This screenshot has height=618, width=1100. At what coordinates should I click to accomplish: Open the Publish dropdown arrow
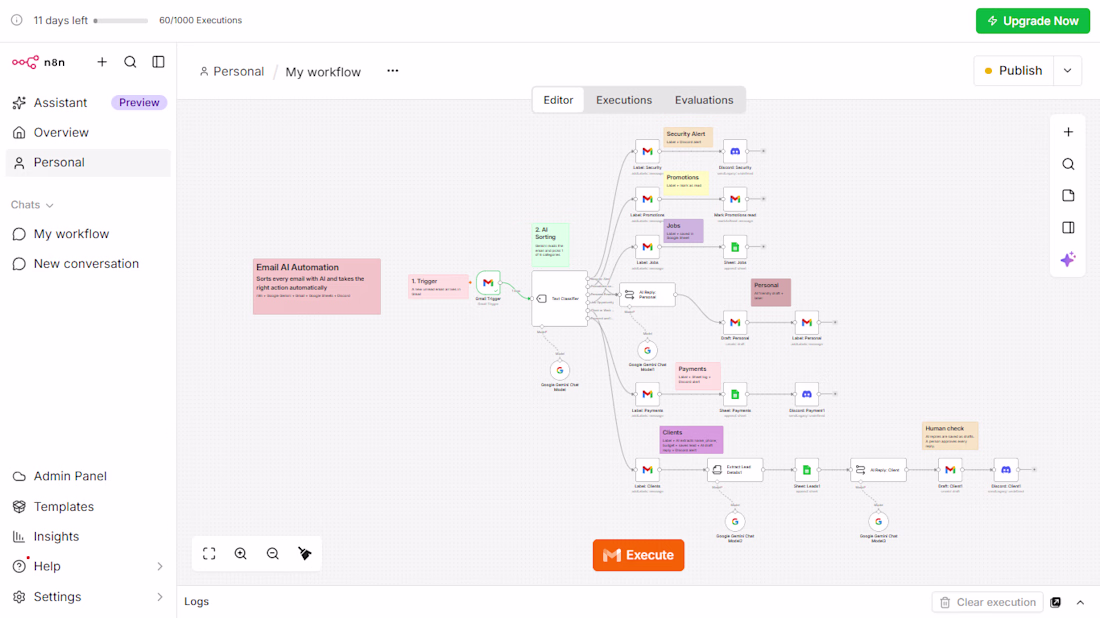1067,71
